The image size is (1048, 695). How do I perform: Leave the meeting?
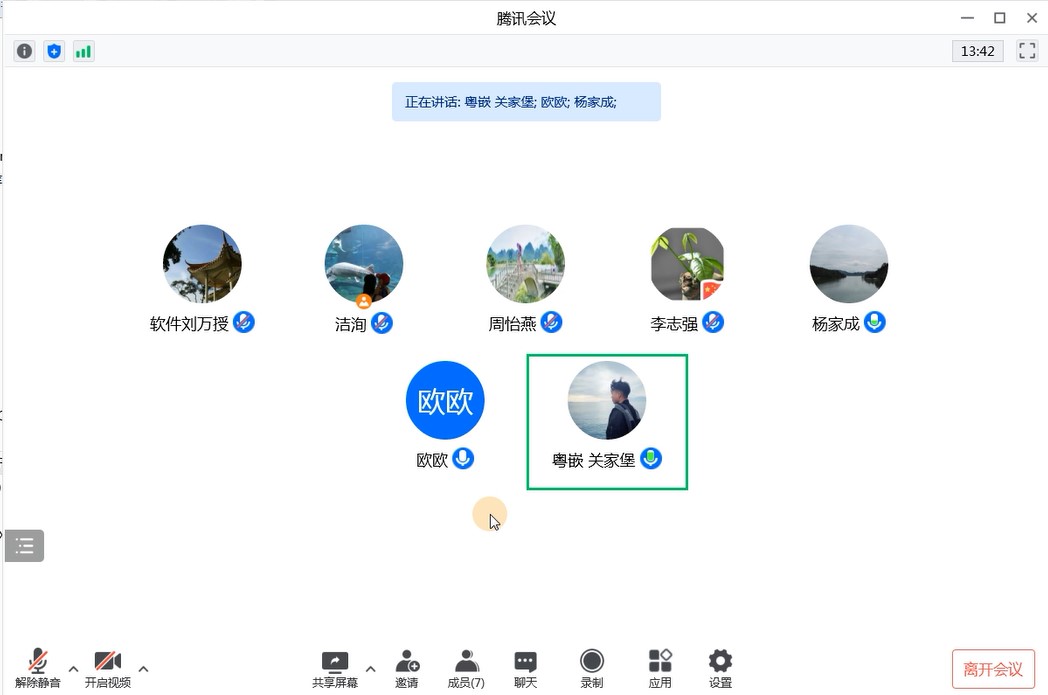pos(992,669)
